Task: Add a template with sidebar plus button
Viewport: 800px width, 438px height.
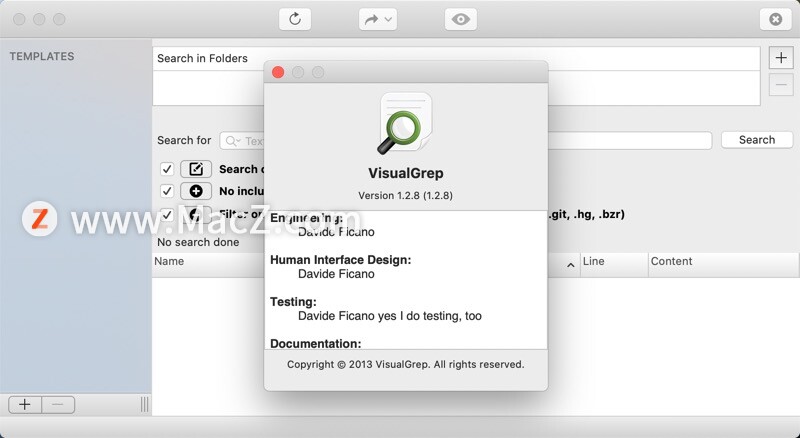Action: pos(25,405)
